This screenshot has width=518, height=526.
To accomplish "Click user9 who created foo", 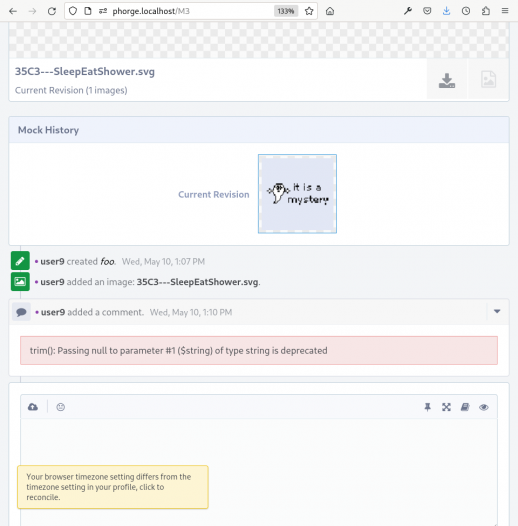I will pos(52,261).
